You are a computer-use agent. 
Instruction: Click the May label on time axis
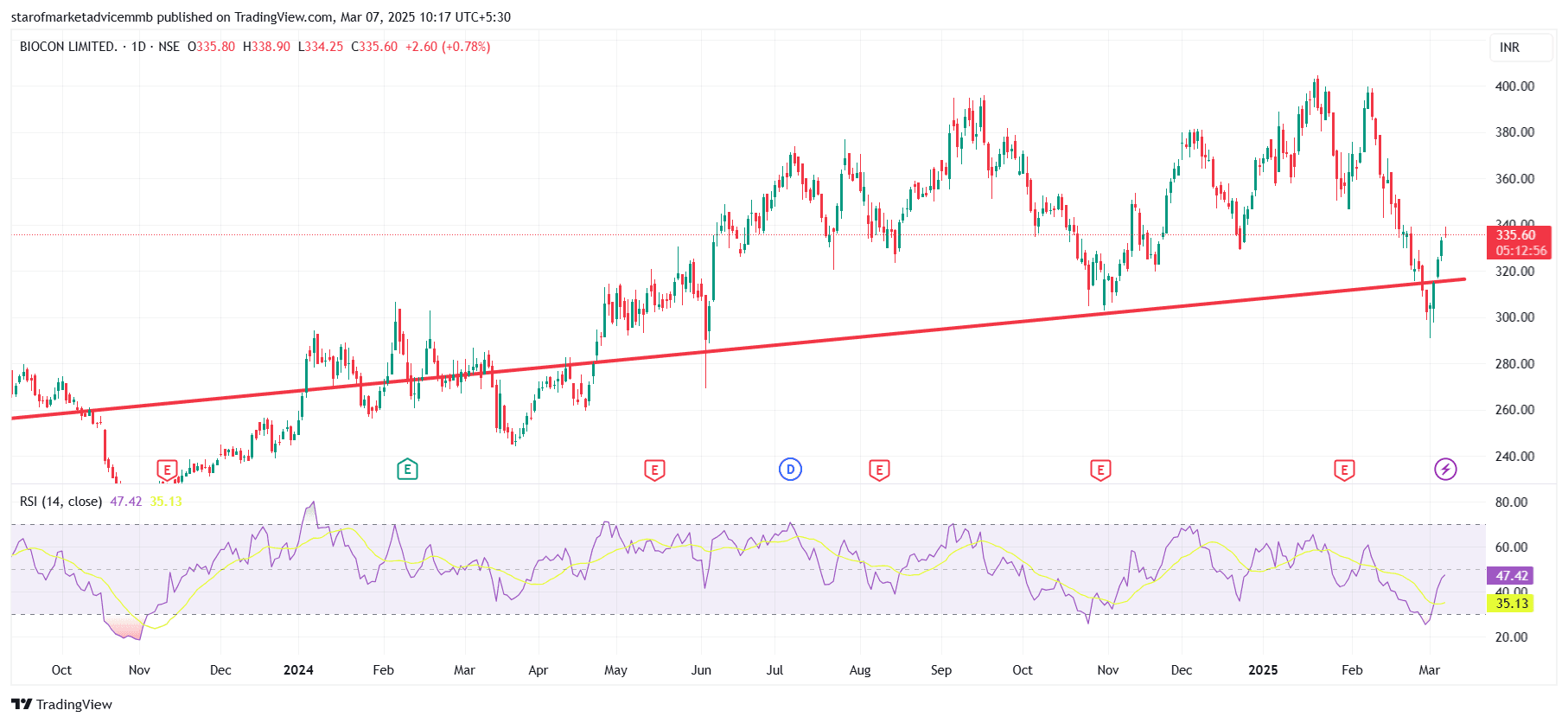(x=615, y=670)
